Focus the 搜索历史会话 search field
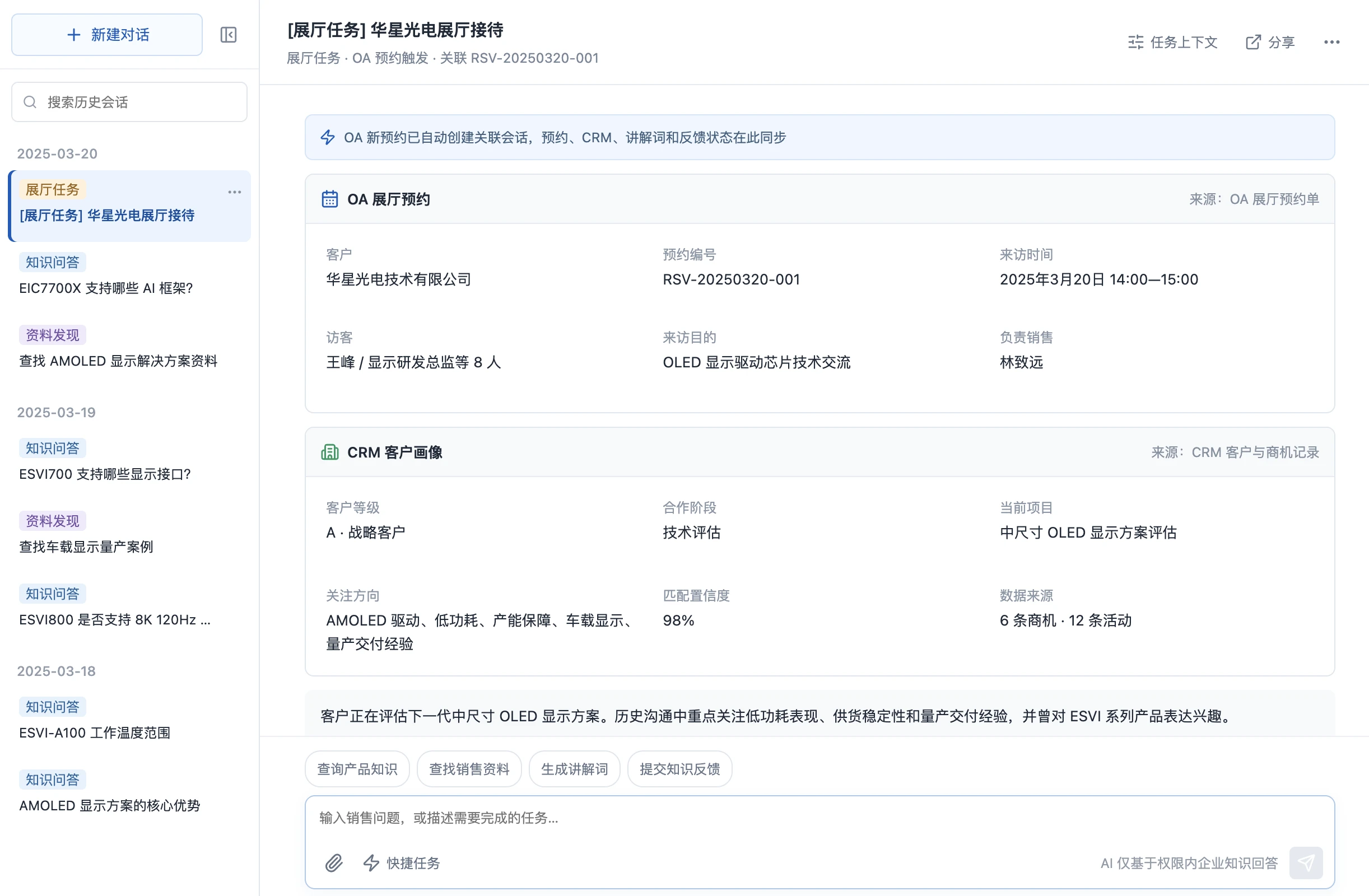 [129, 102]
